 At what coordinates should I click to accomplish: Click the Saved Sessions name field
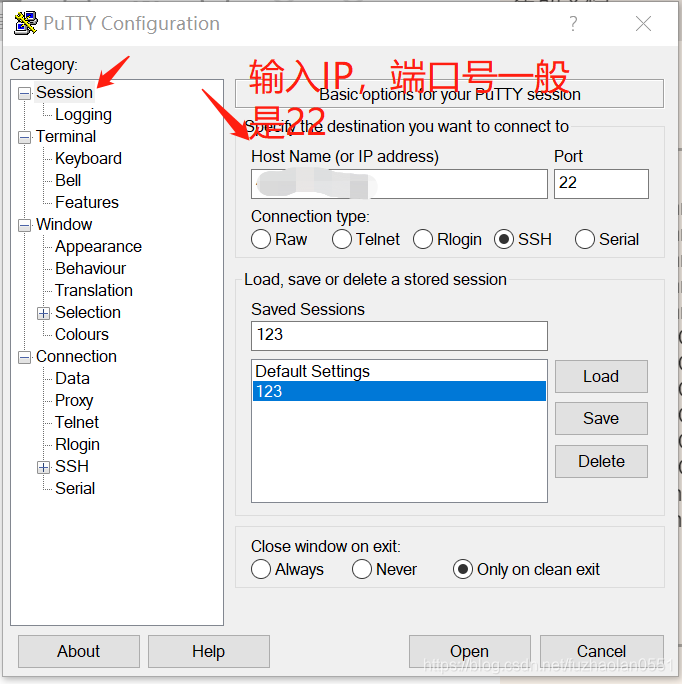399,336
